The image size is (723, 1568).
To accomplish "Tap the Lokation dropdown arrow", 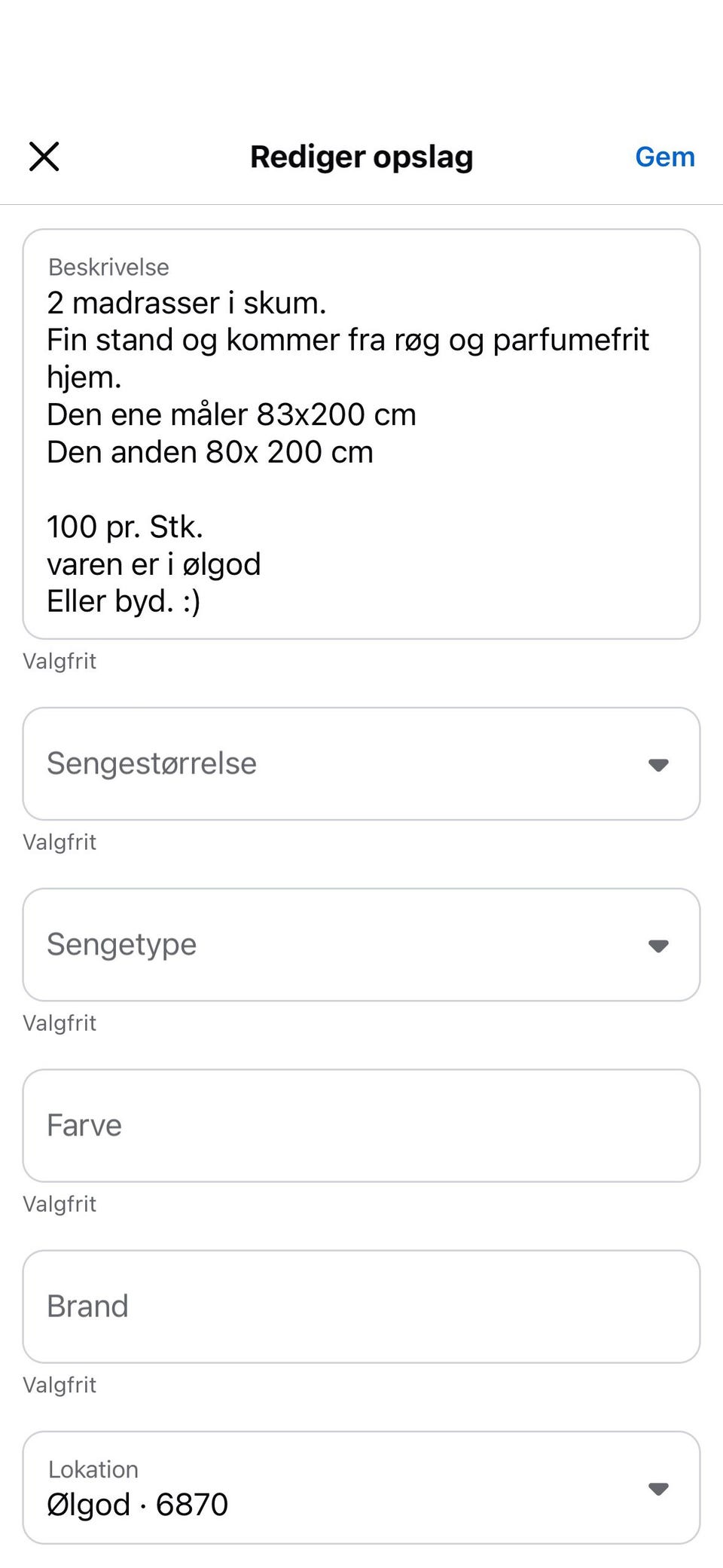I will coord(658,1489).
